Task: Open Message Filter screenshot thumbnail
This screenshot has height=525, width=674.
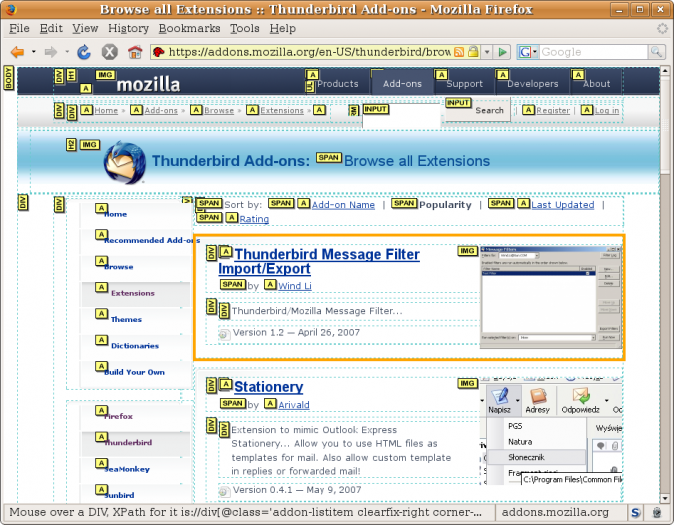Action: click(551, 296)
